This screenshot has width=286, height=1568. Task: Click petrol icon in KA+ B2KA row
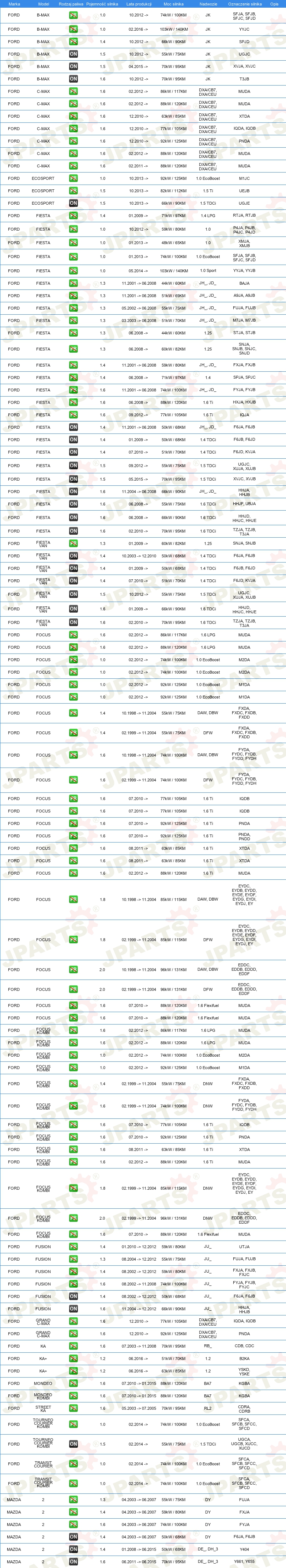point(73,1358)
